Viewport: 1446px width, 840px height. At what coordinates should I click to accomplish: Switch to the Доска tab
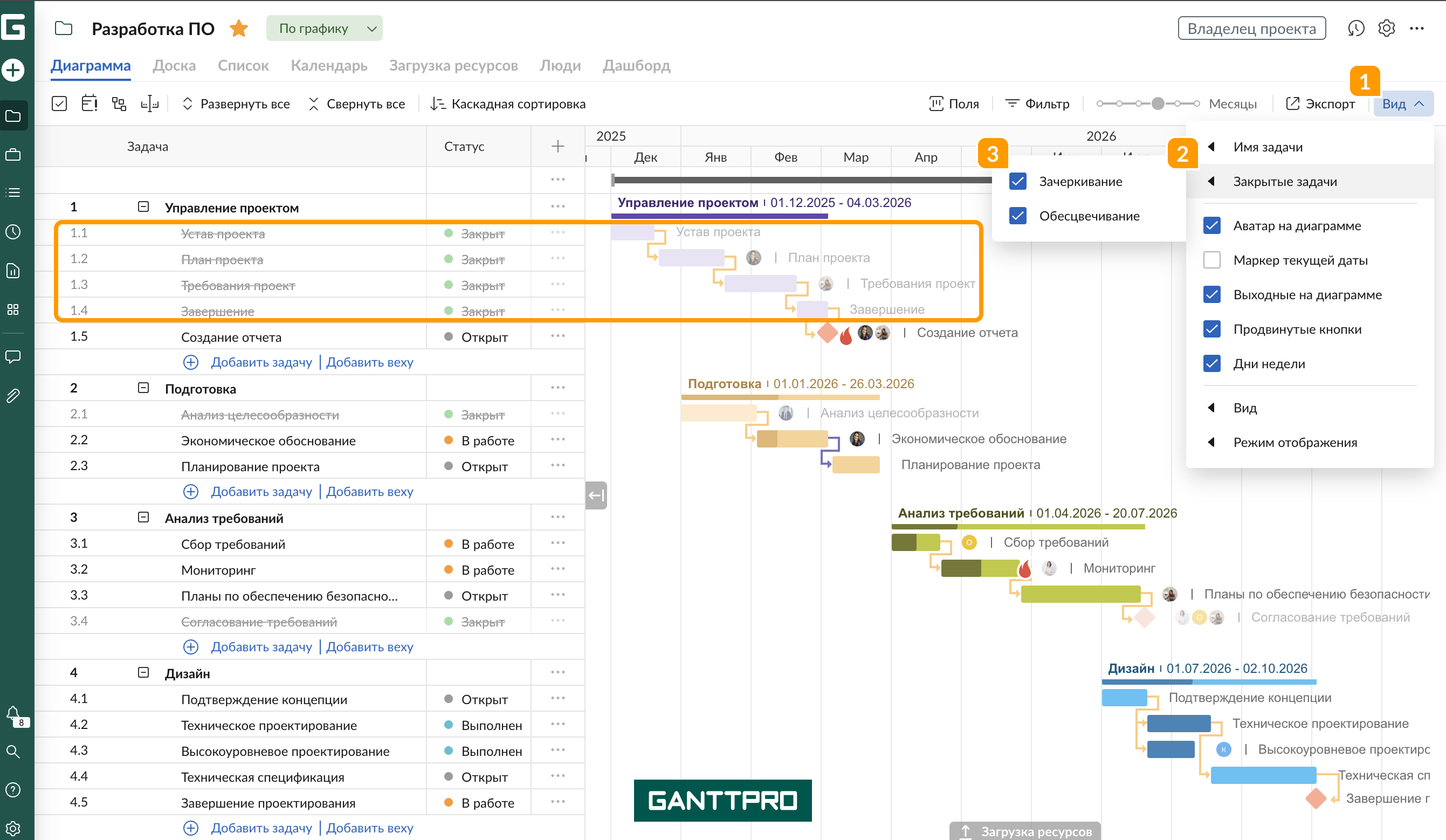click(174, 65)
